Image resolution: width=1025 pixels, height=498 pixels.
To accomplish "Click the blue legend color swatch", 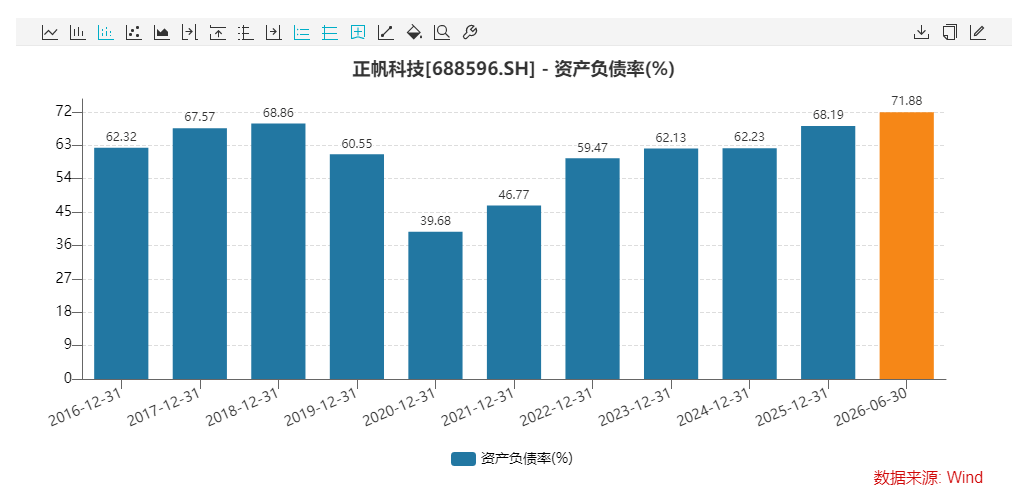I will (463, 459).
